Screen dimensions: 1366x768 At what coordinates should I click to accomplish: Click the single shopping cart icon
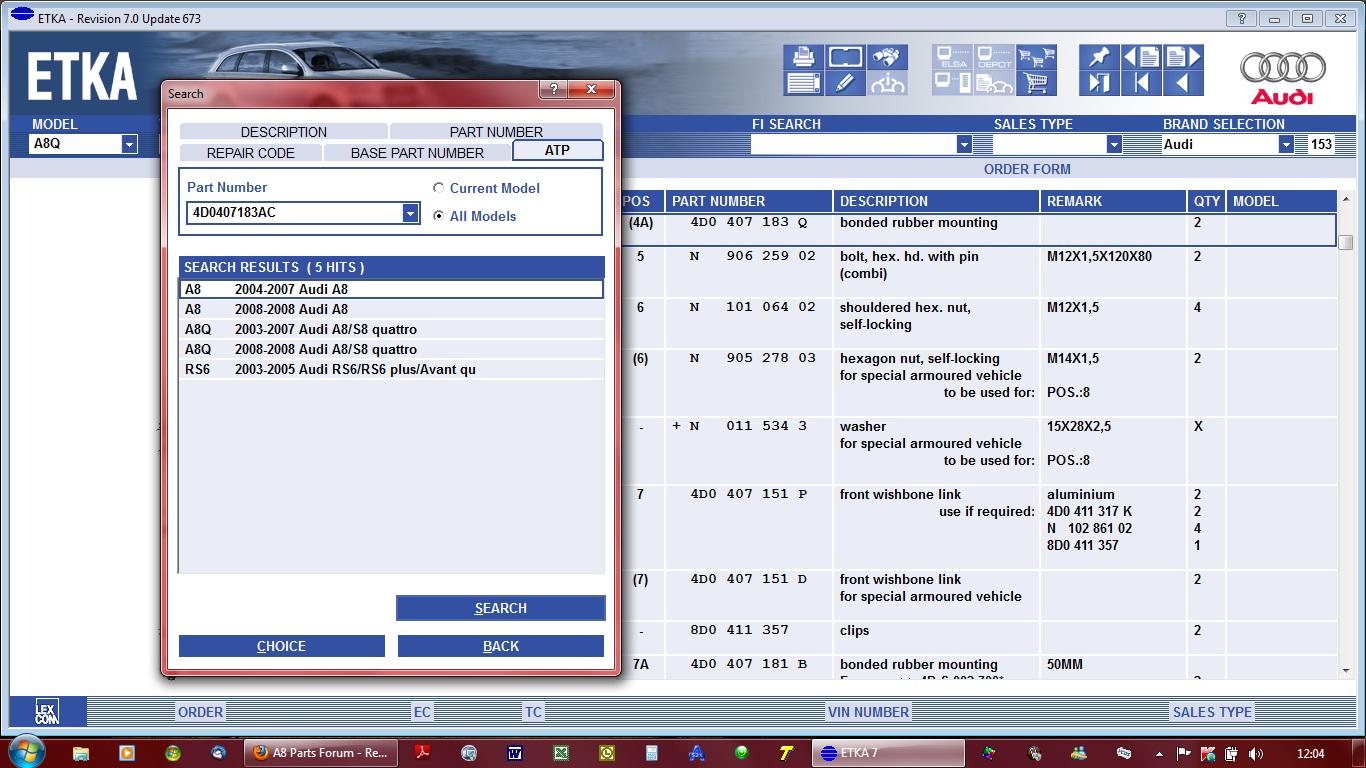coord(1037,84)
